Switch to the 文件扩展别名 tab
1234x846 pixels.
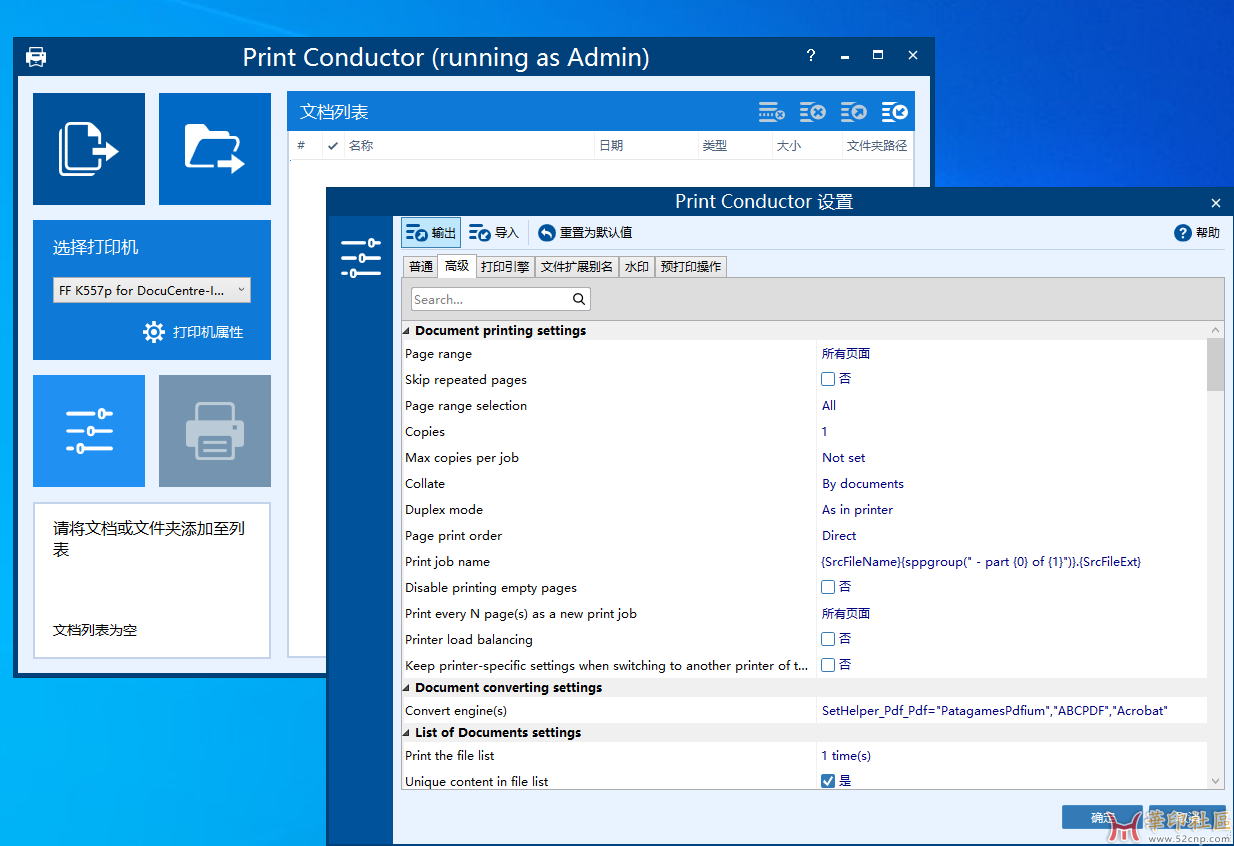tap(577, 267)
